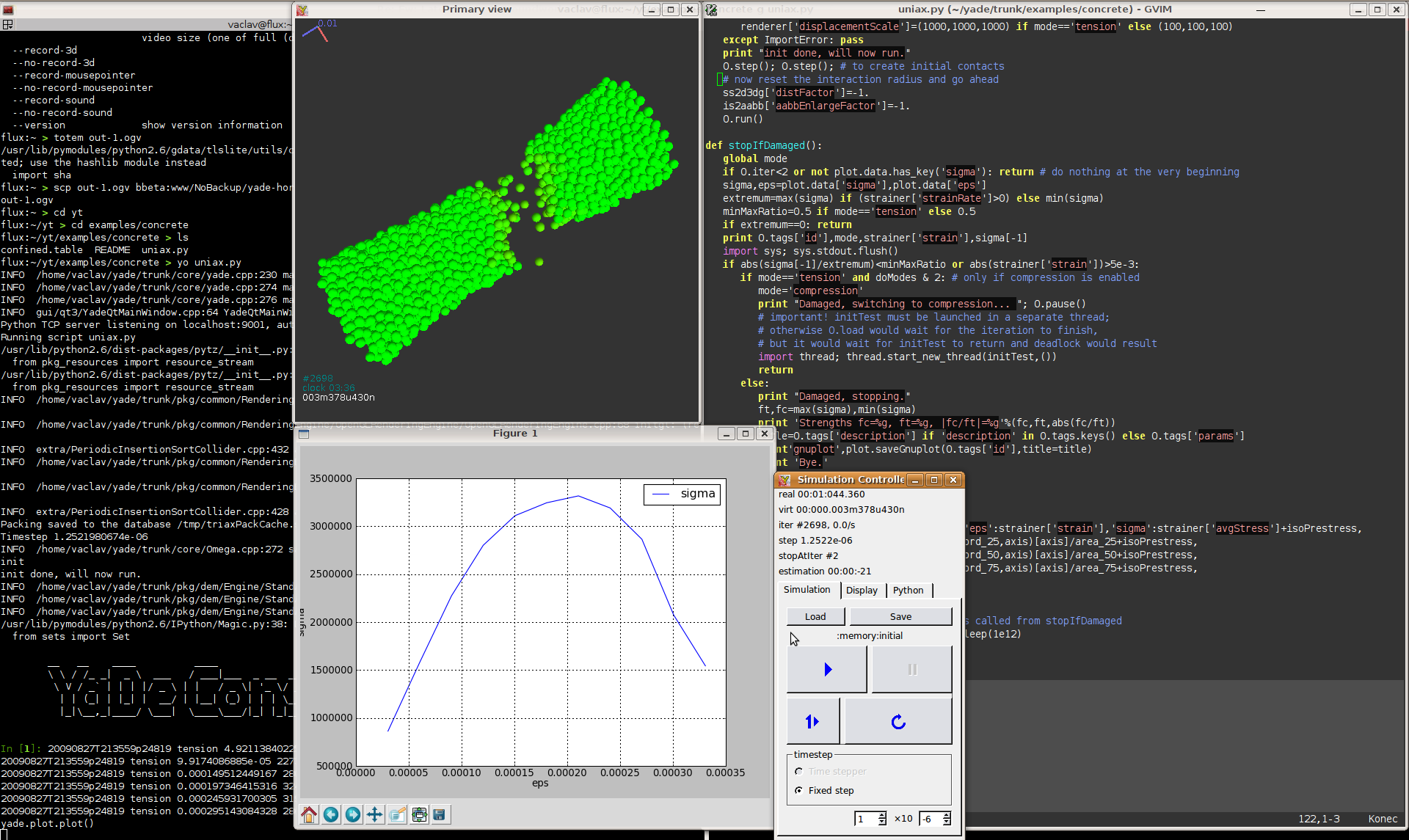Click the matplotlib Home reset view icon

click(309, 815)
